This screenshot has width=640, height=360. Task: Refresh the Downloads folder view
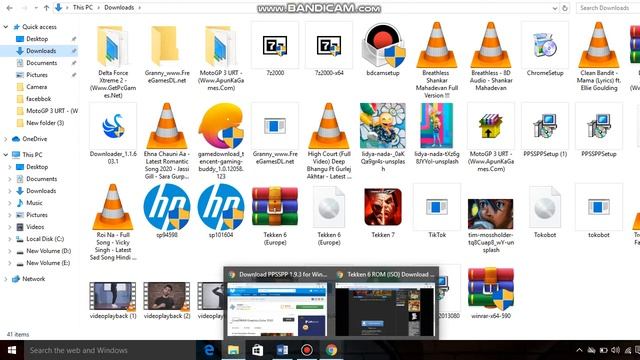pos(565,8)
